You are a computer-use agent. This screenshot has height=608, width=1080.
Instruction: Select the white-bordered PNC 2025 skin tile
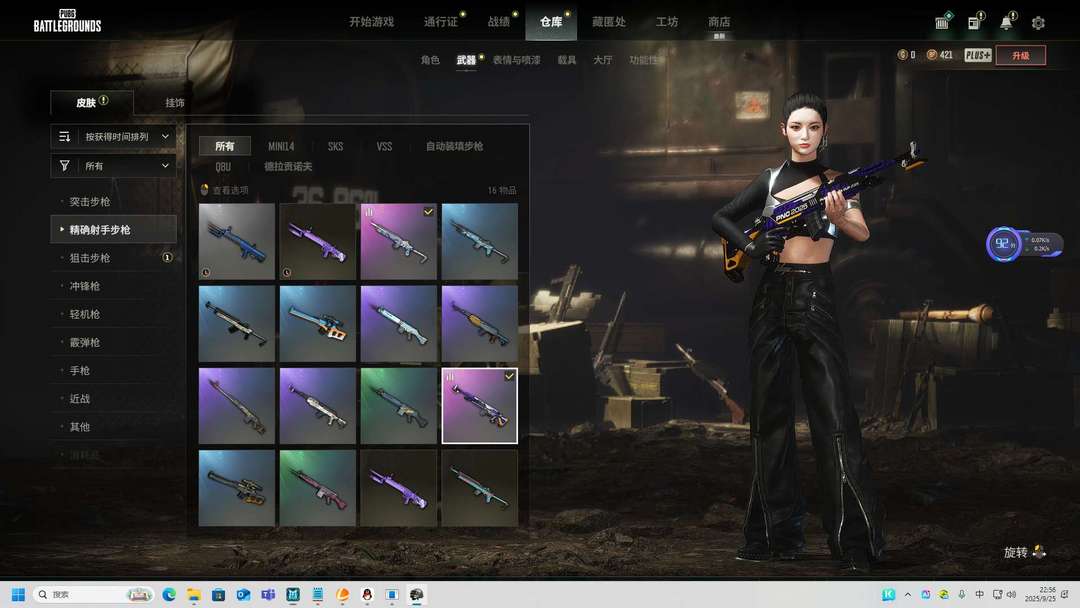[x=479, y=406]
